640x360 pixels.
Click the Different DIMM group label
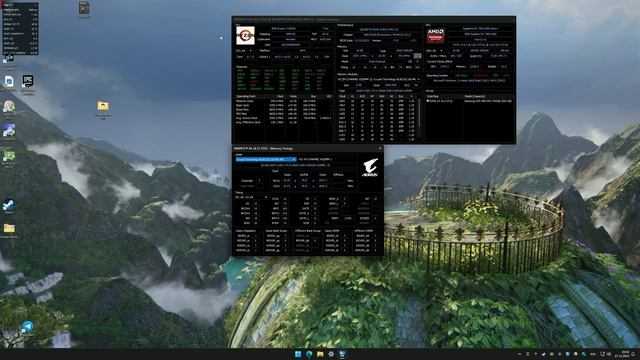[x=364, y=231]
